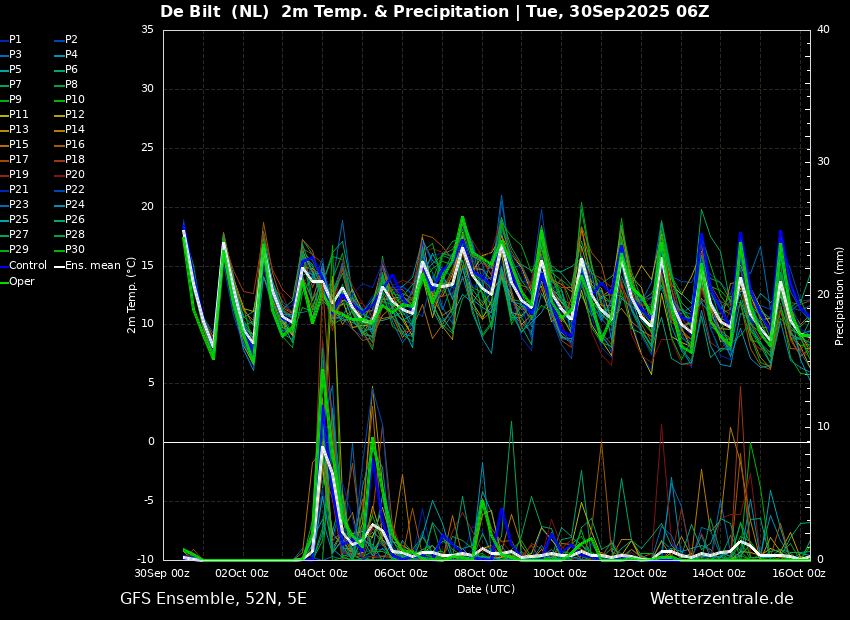Image resolution: width=850 pixels, height=620 pixels.
Task: Click the 2m Temp. (°C) axis label
Action: tap(131, 295)
